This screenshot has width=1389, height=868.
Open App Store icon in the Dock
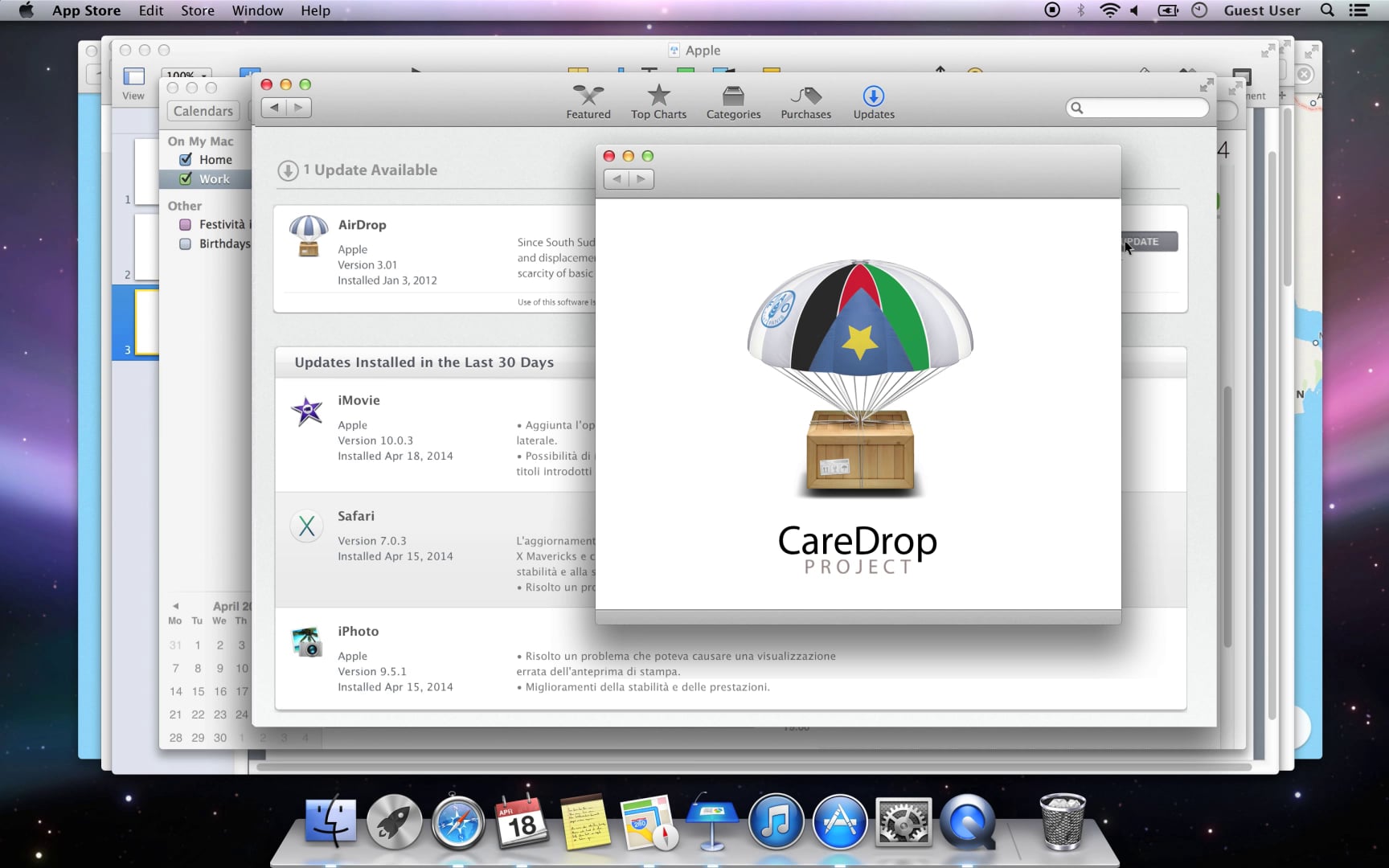pos(840,822)
